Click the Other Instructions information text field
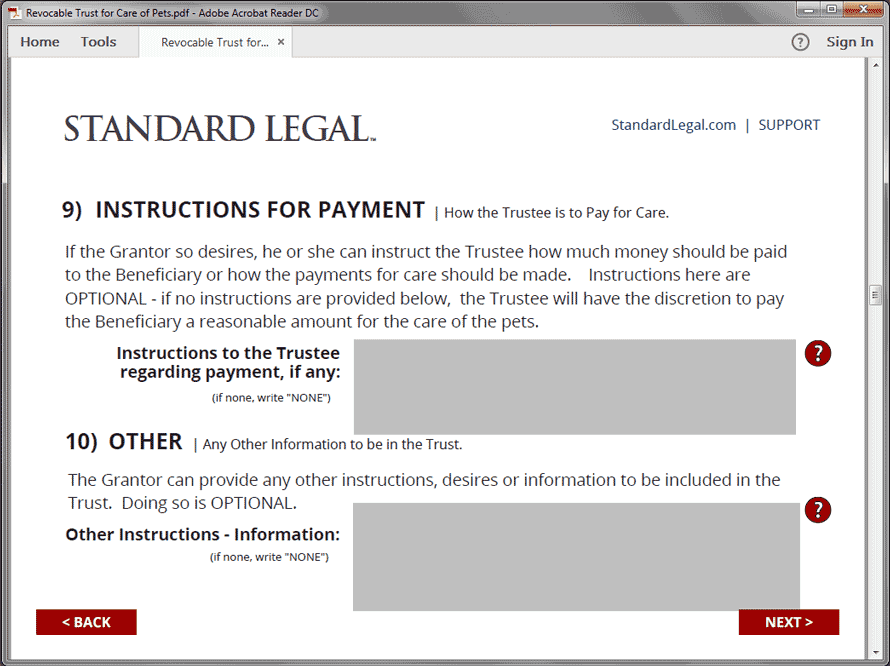Viewport: 890px width, 666px height. coord(576,556)
